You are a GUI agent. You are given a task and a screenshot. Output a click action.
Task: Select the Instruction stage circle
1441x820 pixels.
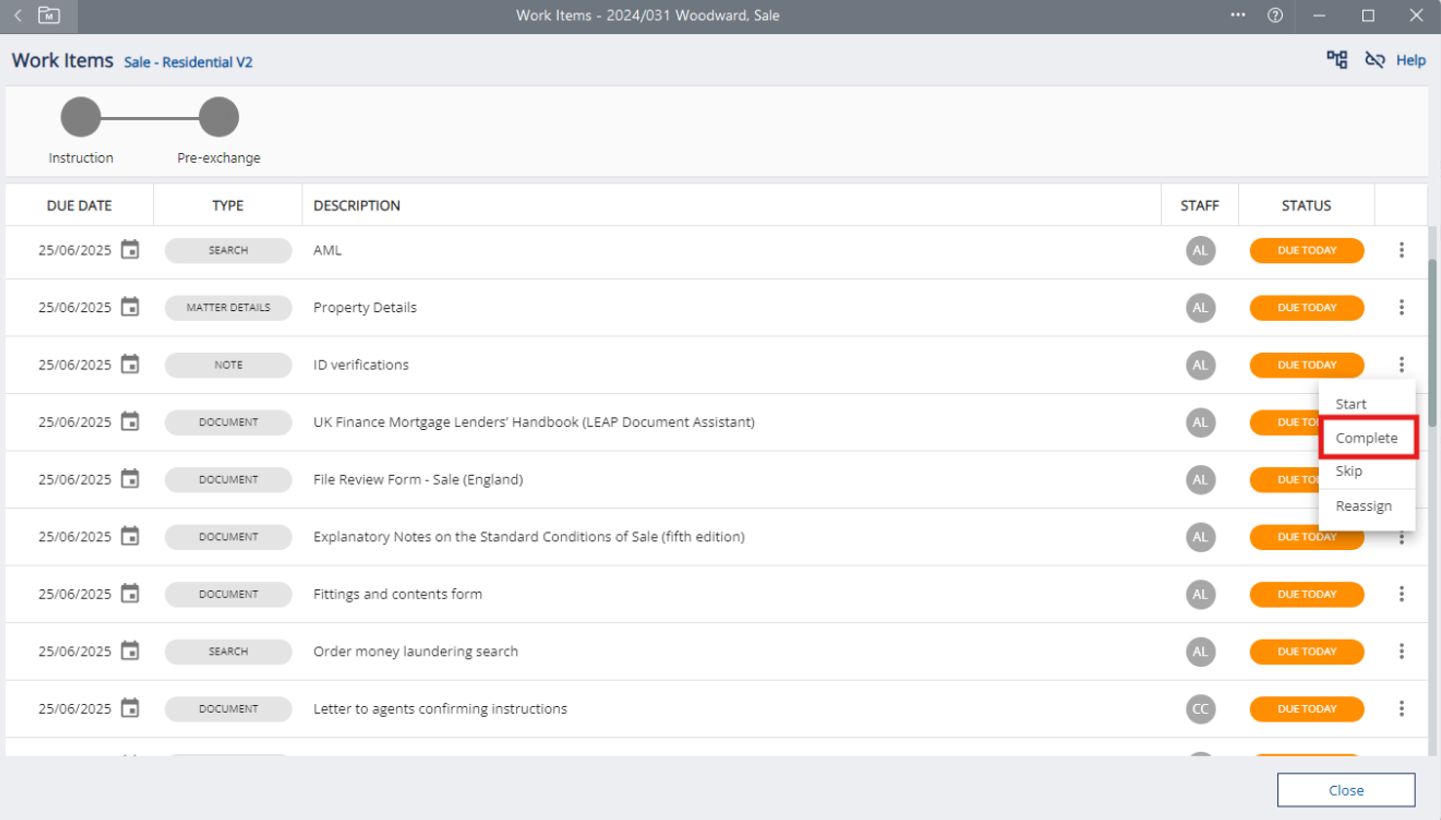[81, 117]
